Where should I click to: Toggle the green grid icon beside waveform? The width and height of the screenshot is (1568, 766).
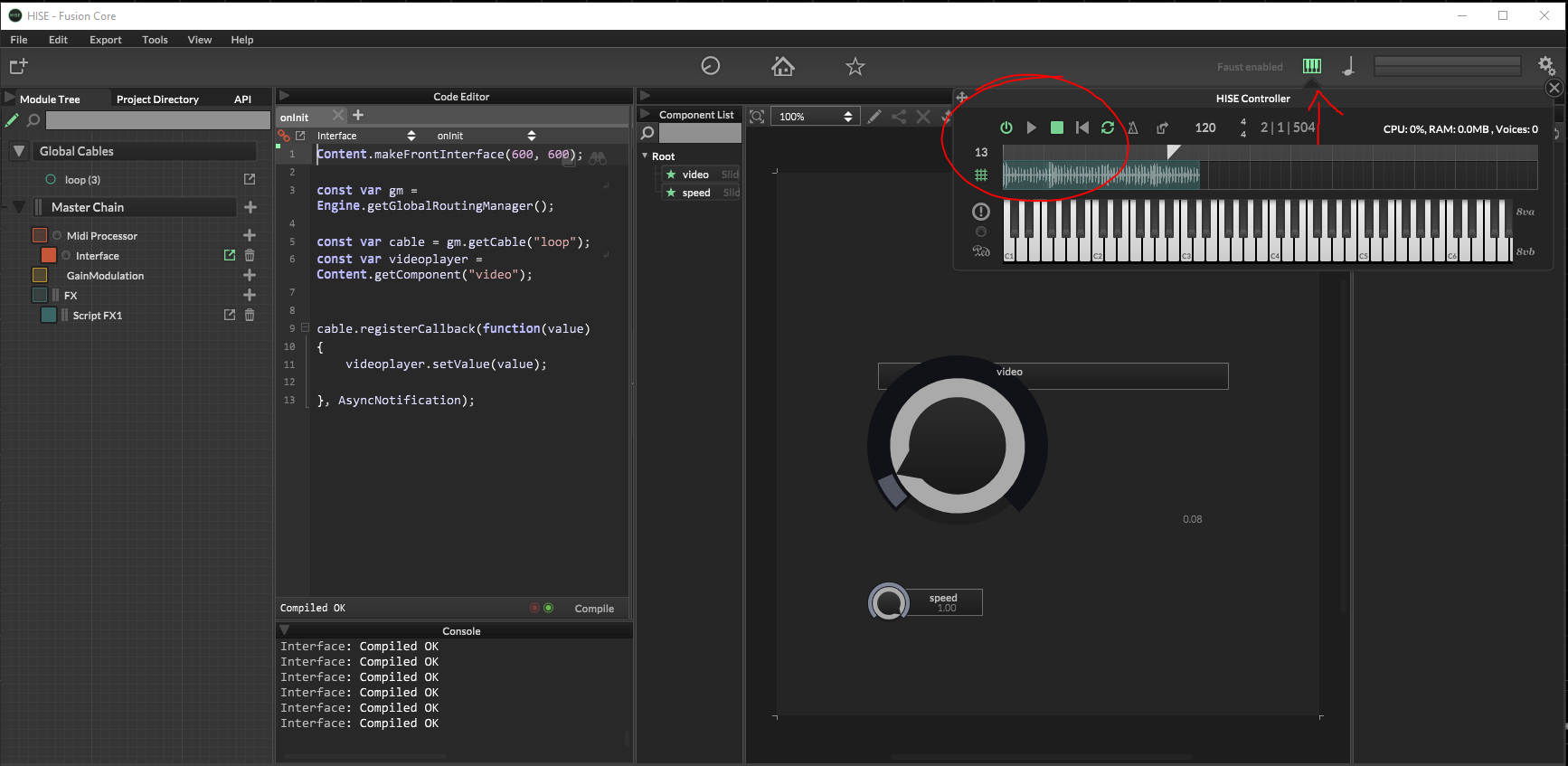tap(981, 175)
